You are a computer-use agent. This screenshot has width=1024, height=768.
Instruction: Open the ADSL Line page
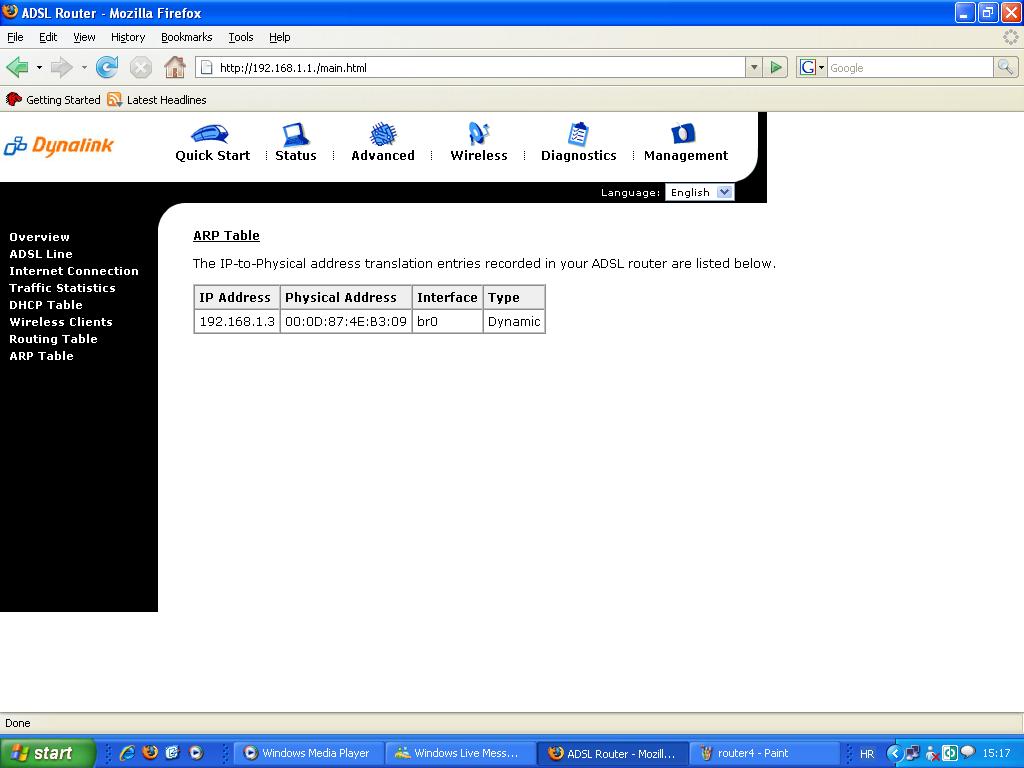tap(40, 254)
